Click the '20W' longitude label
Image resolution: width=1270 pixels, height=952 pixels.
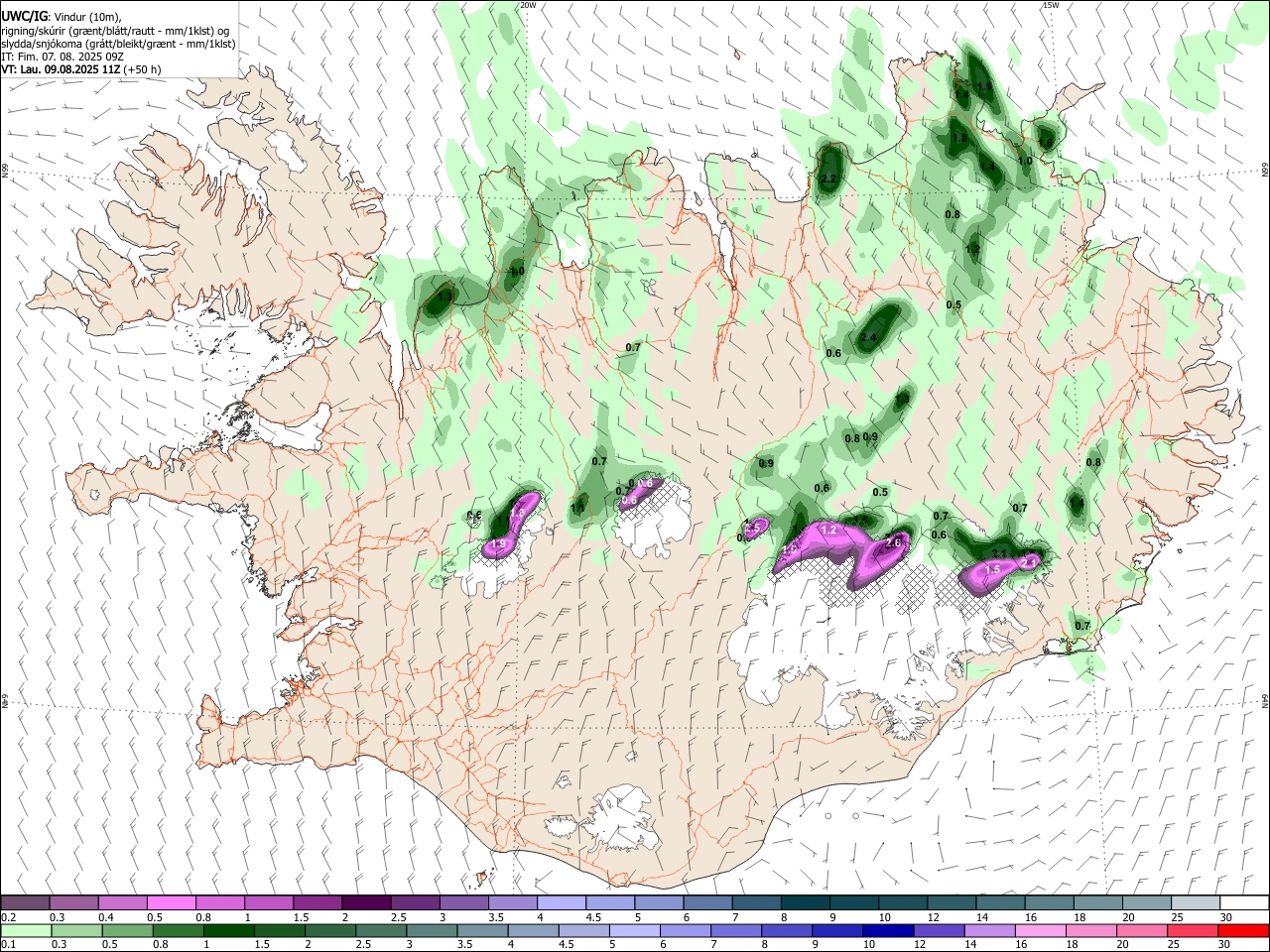pos(528,5)
